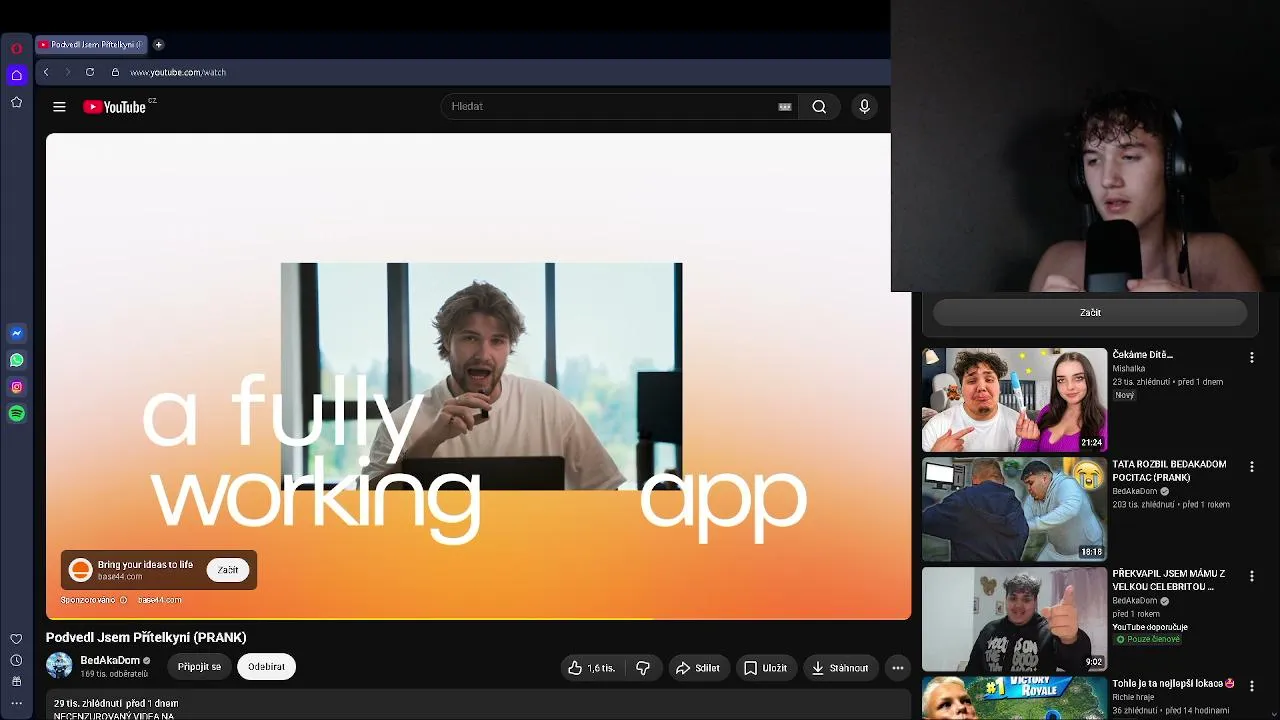Click the 'Bring your ideas to life' ad text
The height and width of the screenshot is (720, 1280).
click(x=145, y=565)
